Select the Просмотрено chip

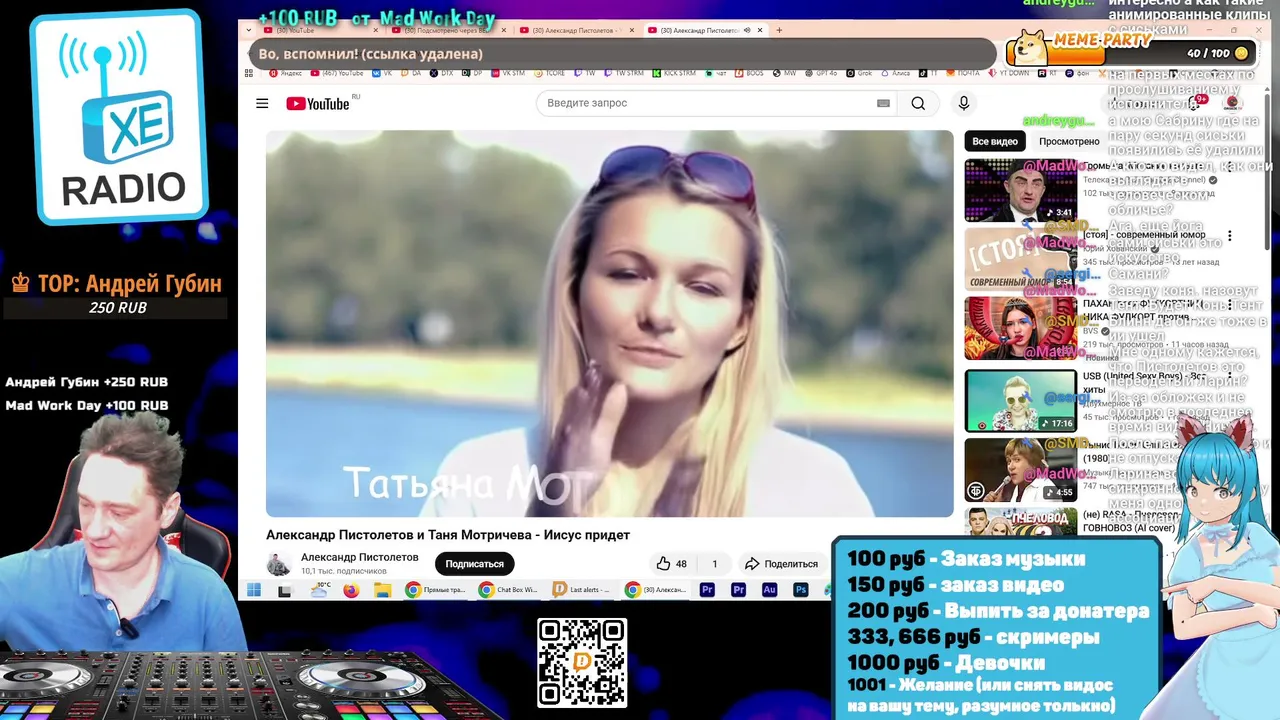(x=1069, y=141)
